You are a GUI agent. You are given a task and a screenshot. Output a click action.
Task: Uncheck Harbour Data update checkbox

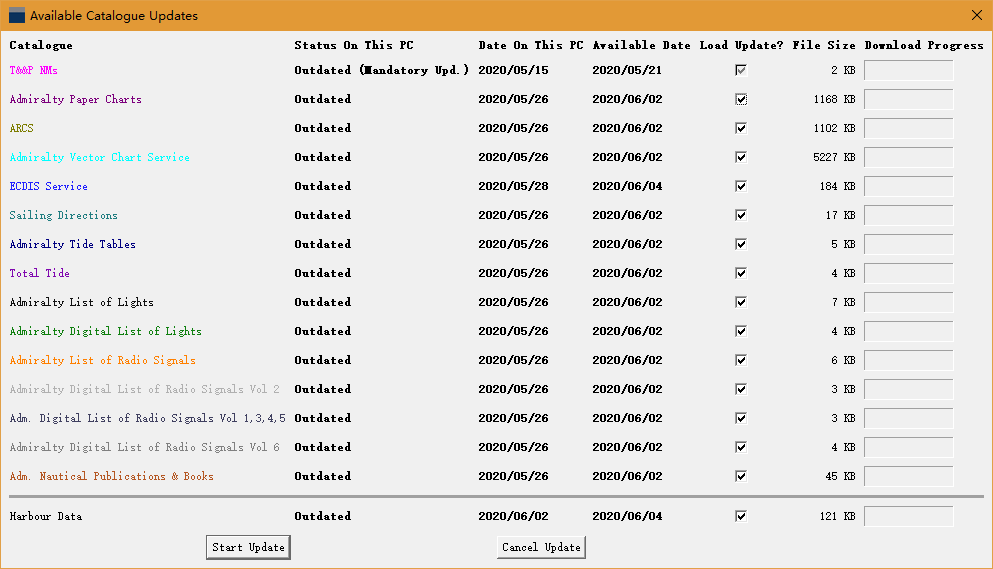(x=741, y=516)
